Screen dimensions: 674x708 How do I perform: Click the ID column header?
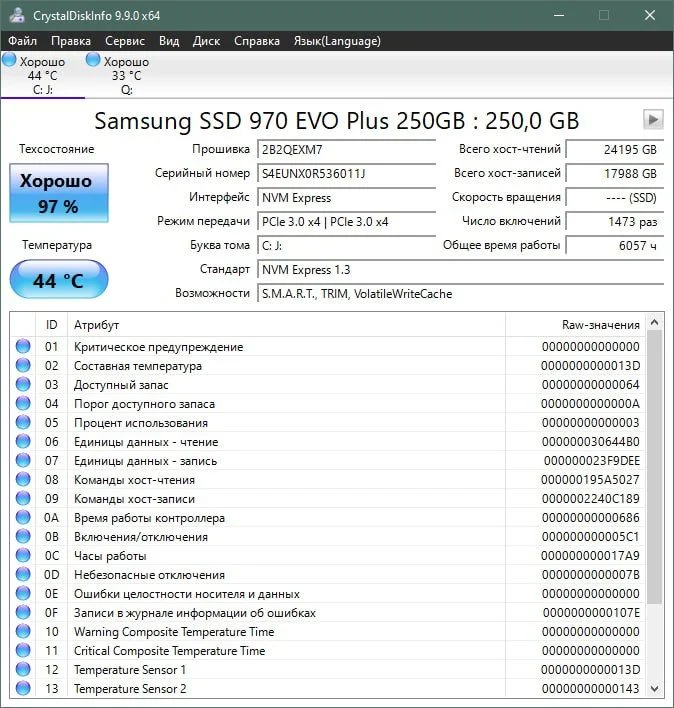tap(51, 325)
